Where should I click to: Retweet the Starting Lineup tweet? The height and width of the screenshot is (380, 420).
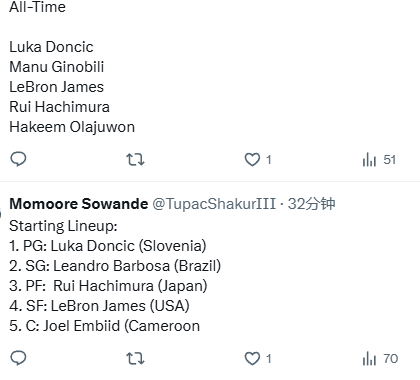click(x=135, y=359)
